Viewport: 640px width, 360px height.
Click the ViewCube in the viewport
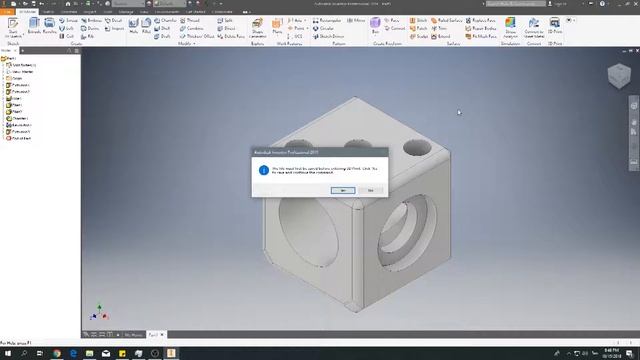tap(619, 76)
